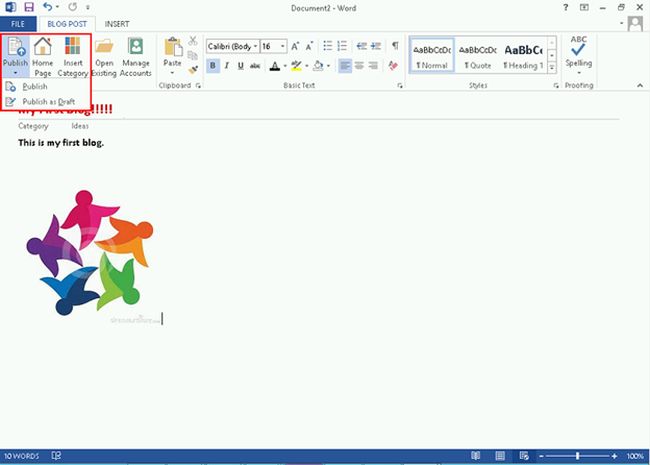The width and height of the screenshot is (650, 465).
Task: Switch to the INSERT tab
Action: point(117,24)
